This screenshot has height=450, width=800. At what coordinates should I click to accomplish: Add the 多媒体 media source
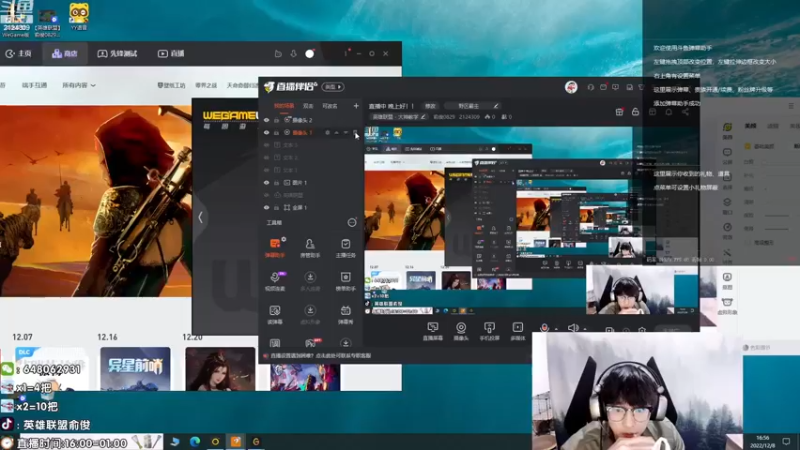pyautogui.click(x=517, y=331)
